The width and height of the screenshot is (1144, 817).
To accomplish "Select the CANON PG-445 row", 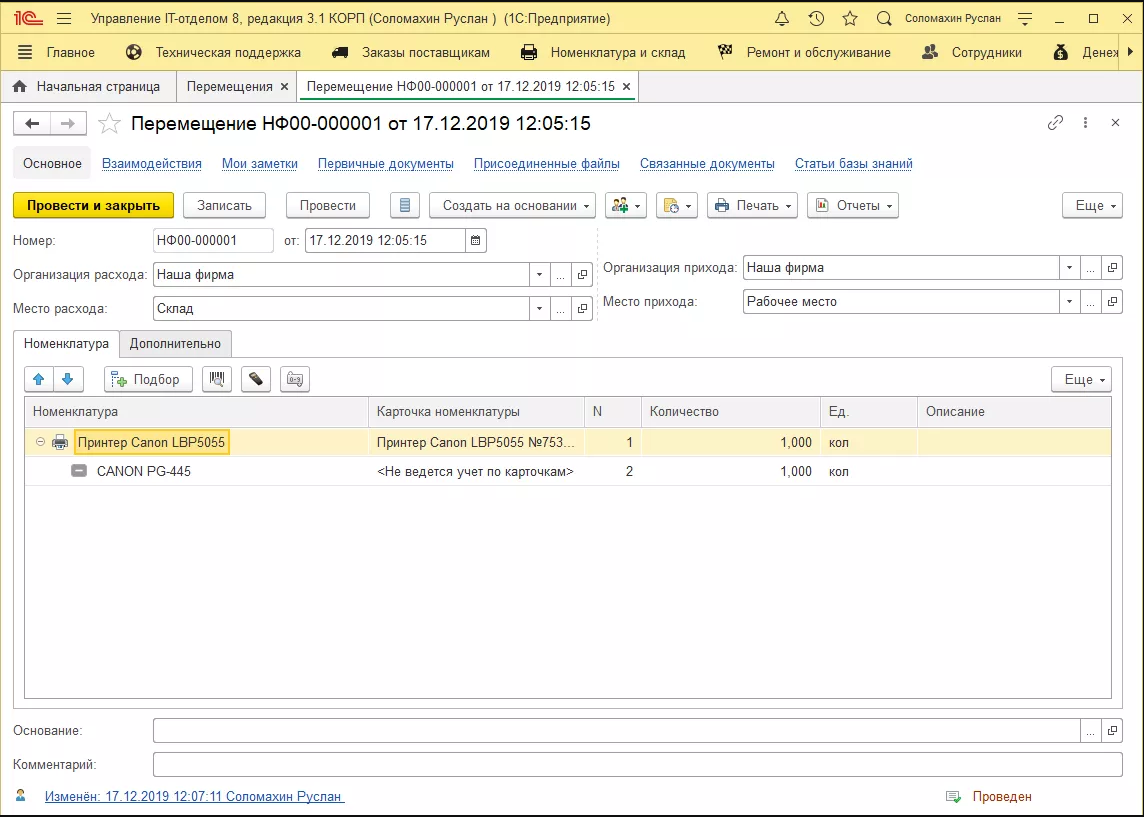I will coord(143,471).
